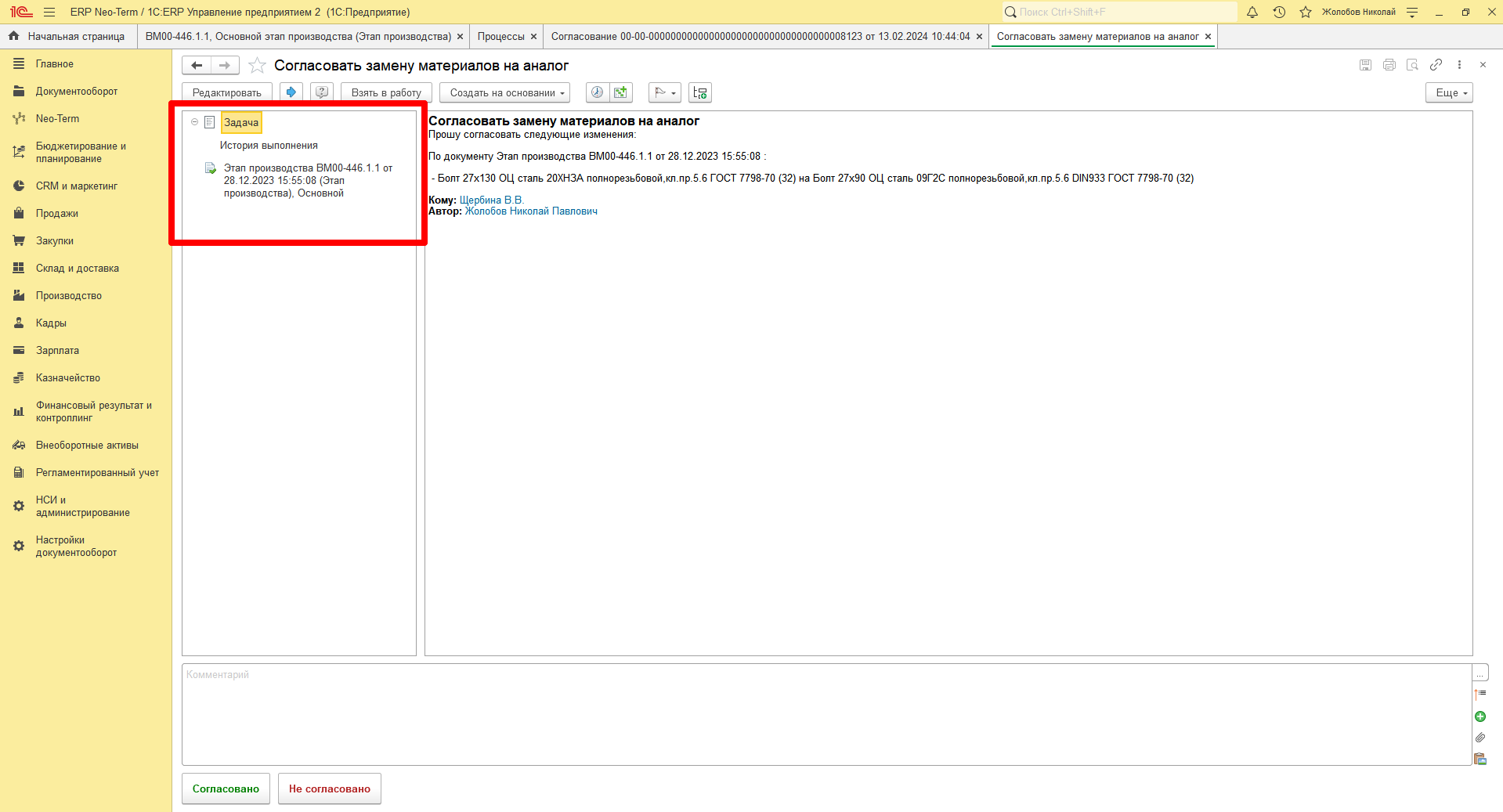
Task: Click the 'Взять в работу' button
Action: pos(386,92)
